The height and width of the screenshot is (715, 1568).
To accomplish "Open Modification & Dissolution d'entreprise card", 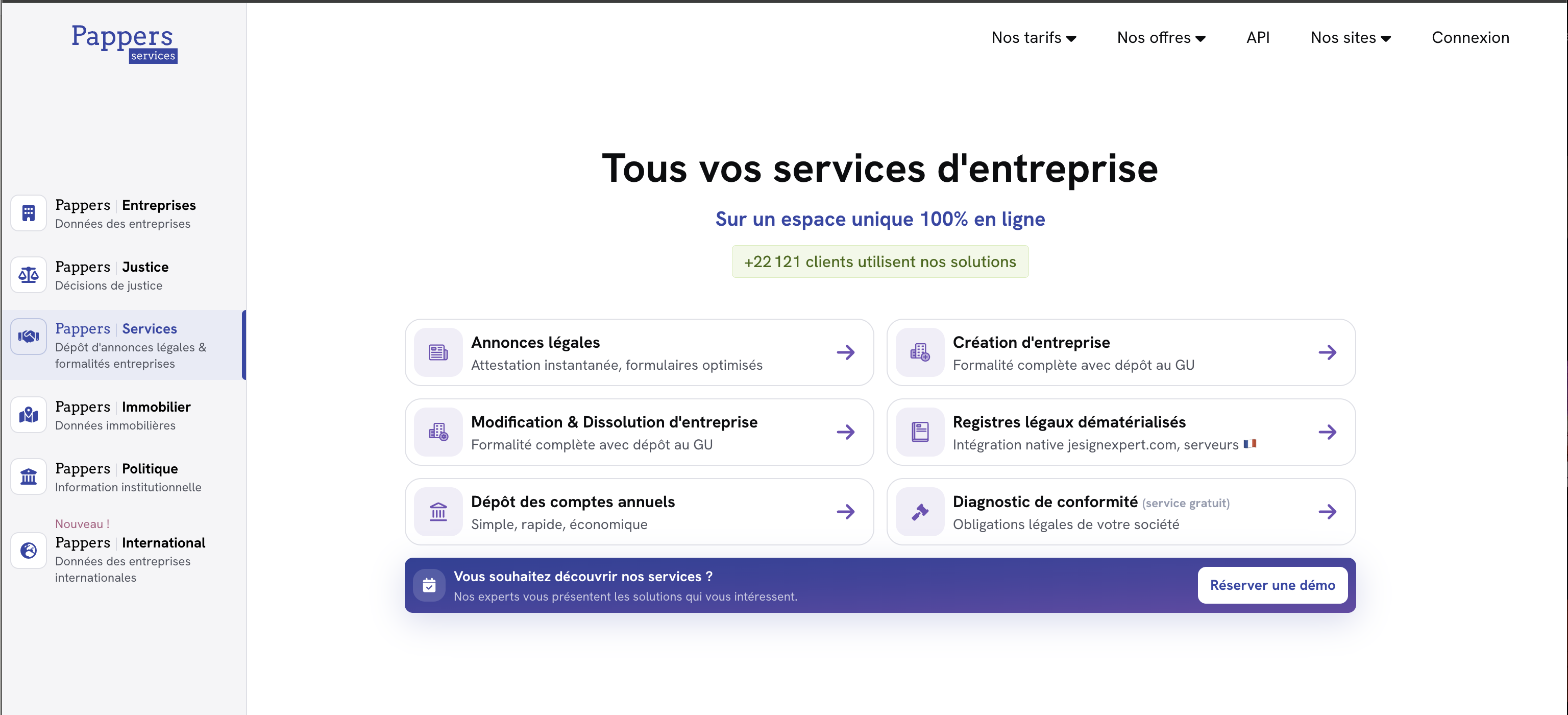I will click(x=639, y=433).
